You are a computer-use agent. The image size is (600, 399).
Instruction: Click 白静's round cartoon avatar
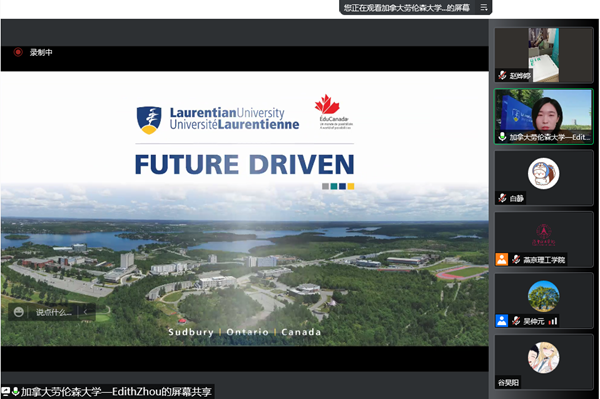coord(543,173)
